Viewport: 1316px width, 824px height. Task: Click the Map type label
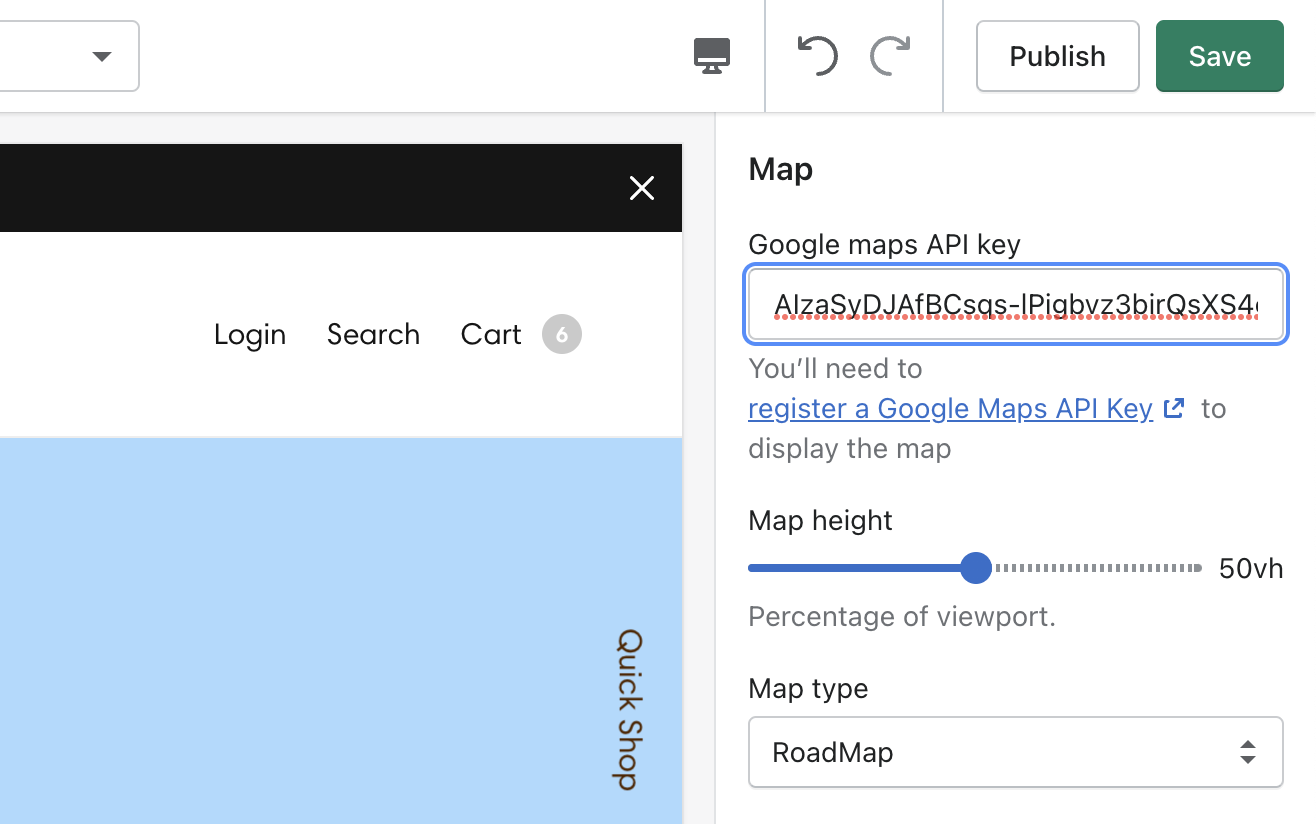[808, 689]
